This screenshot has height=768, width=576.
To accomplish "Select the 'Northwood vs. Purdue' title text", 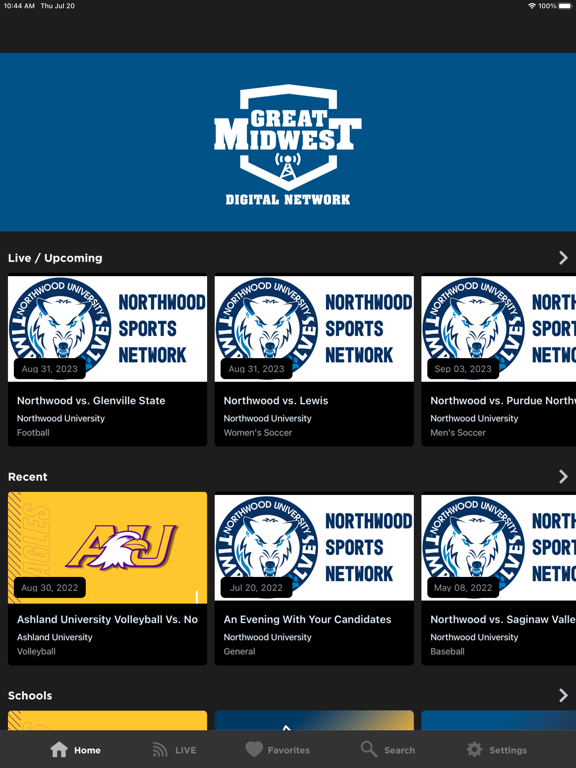I will point(503,401).
